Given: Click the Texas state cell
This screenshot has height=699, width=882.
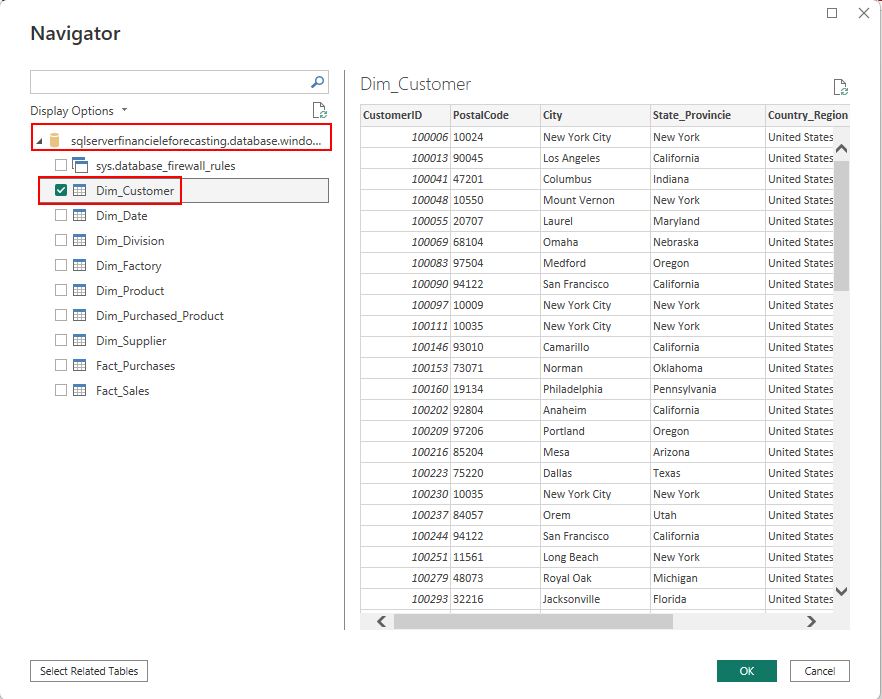Looking at the screenshot, I should [708, 473].
